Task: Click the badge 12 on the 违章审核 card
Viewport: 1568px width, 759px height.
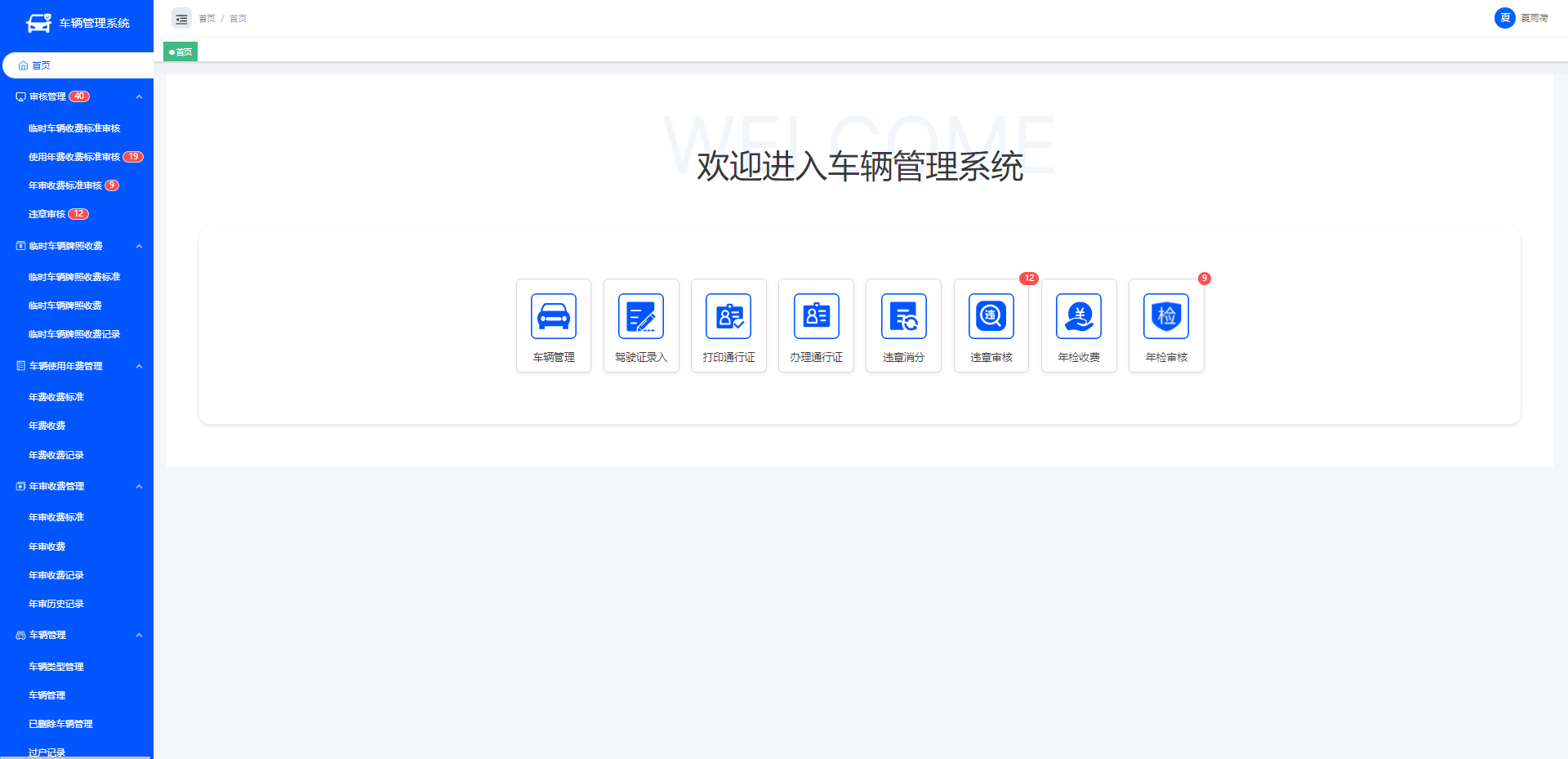Action: pos(1029,279)
